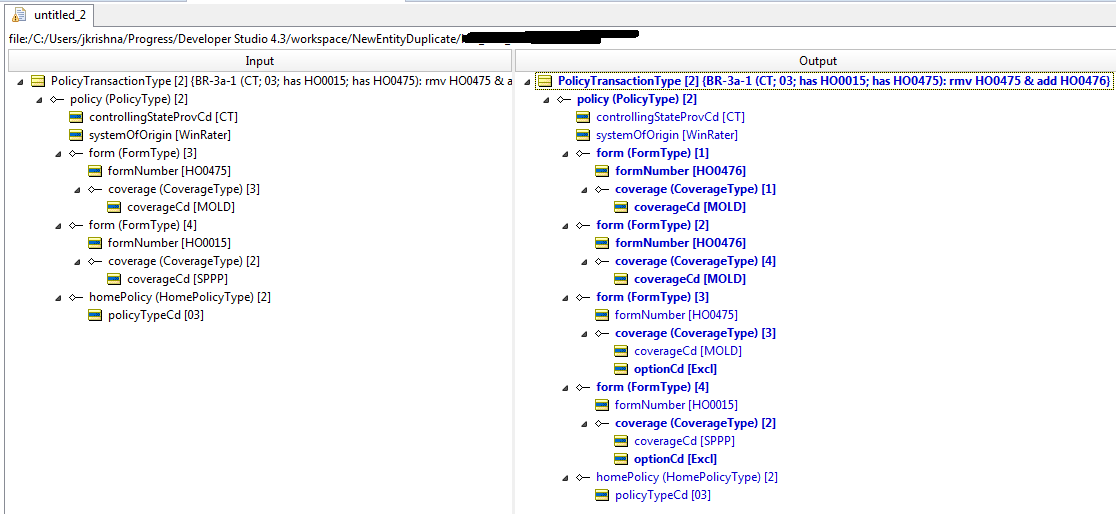Image resolution: width=1116 pixels, height=514 pixels.
Task: Click systemOfOrigin attribute icon in Output panel
Action: click(x=583, y=135)
